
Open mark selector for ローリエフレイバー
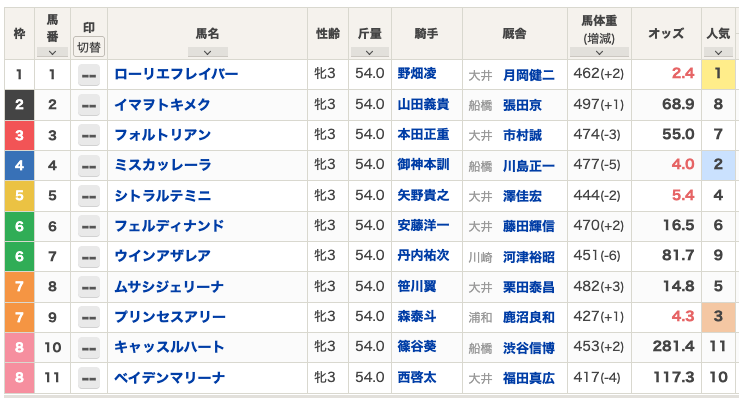point(89,75)
